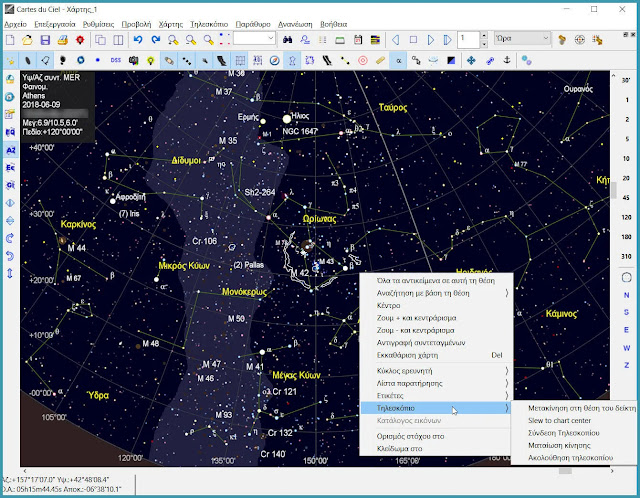Image resolution: width=640 pixels, height=498 pixels.
Task: Click the compass icon in object bar
Action: click(x=275, y=60)
